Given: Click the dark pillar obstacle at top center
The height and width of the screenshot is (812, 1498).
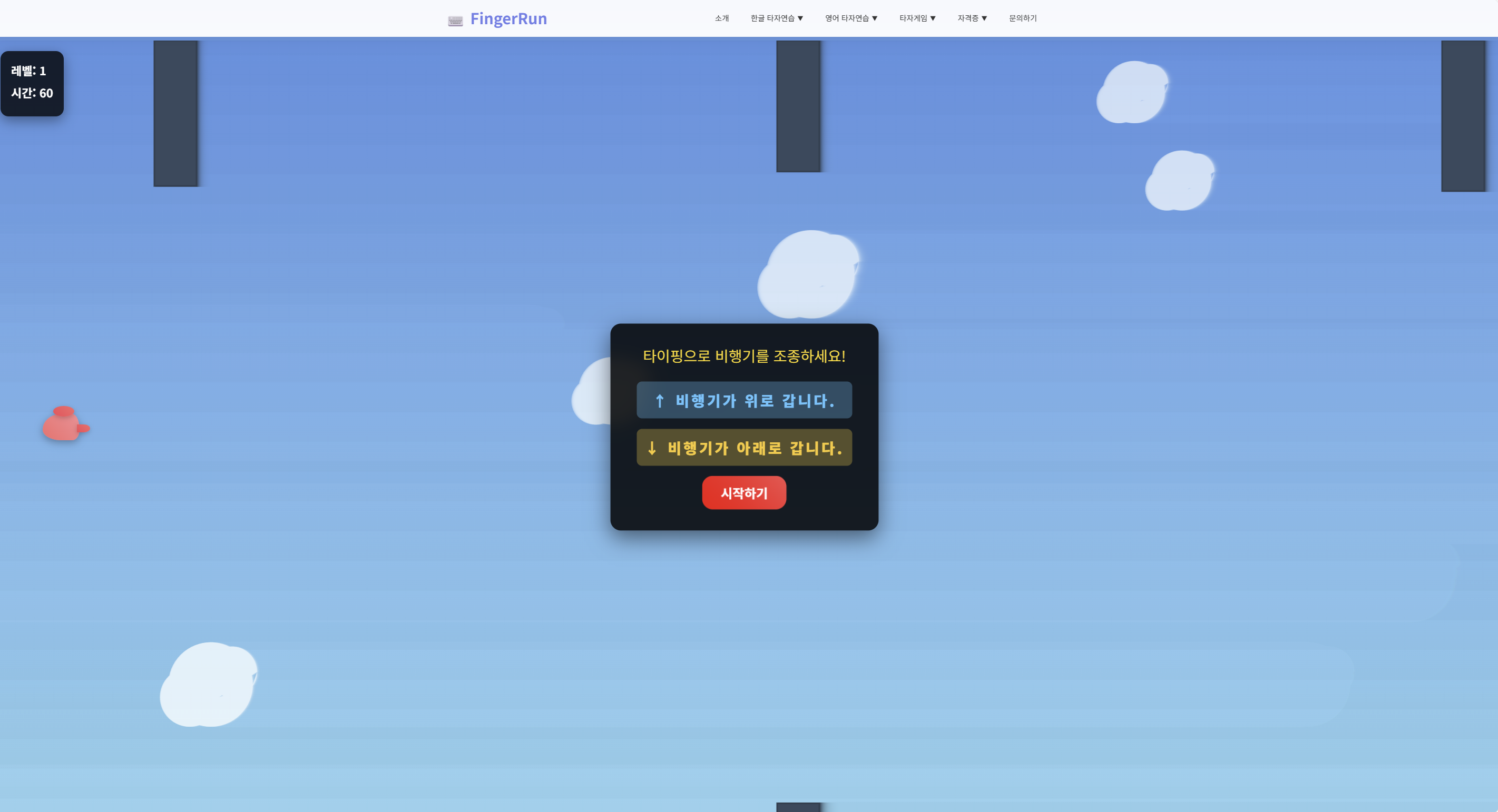Looking at the screenshot, I should click(x=798, y=106).
